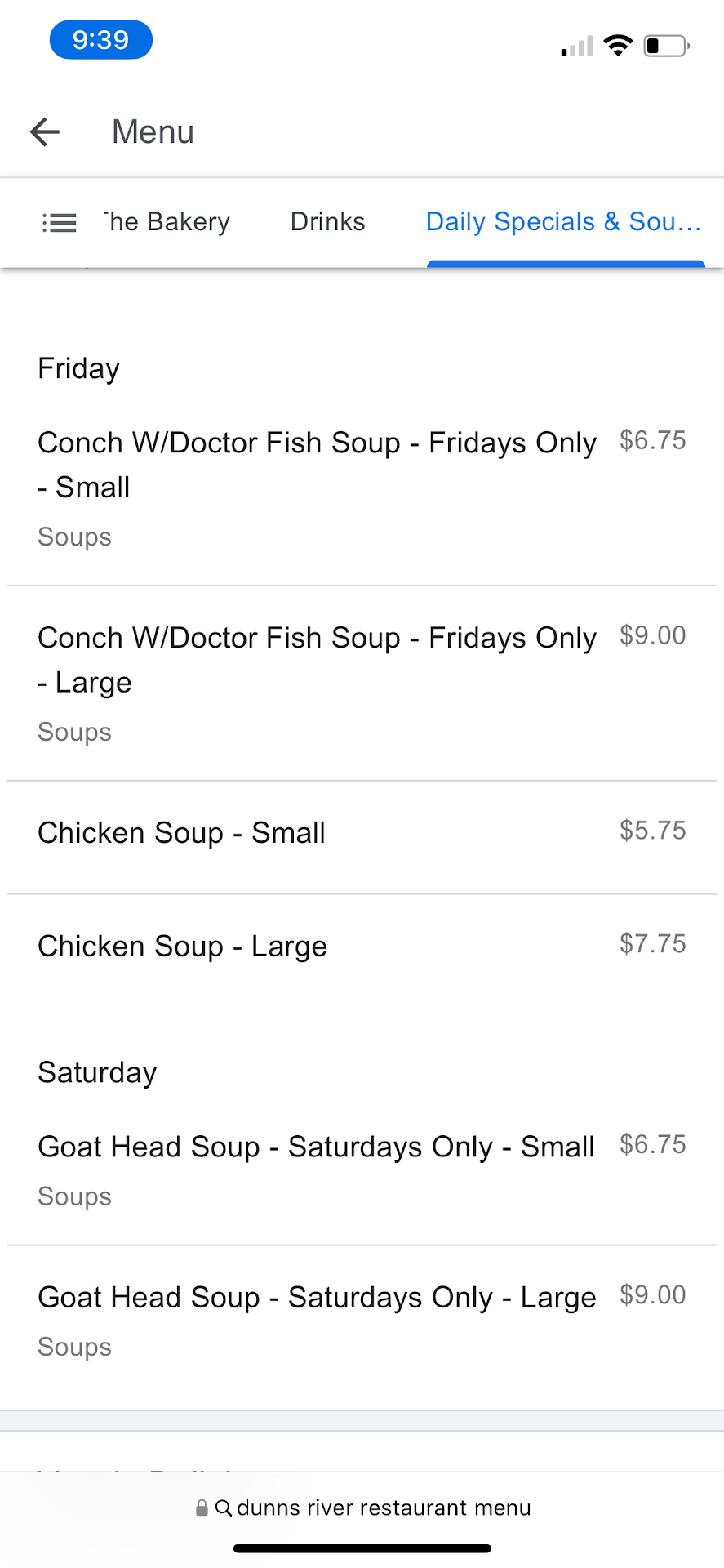This screenshot has width=724, height=1568.
Task: Select Goat Head Soup Saturdays Large
Action: pos(317,1298)
